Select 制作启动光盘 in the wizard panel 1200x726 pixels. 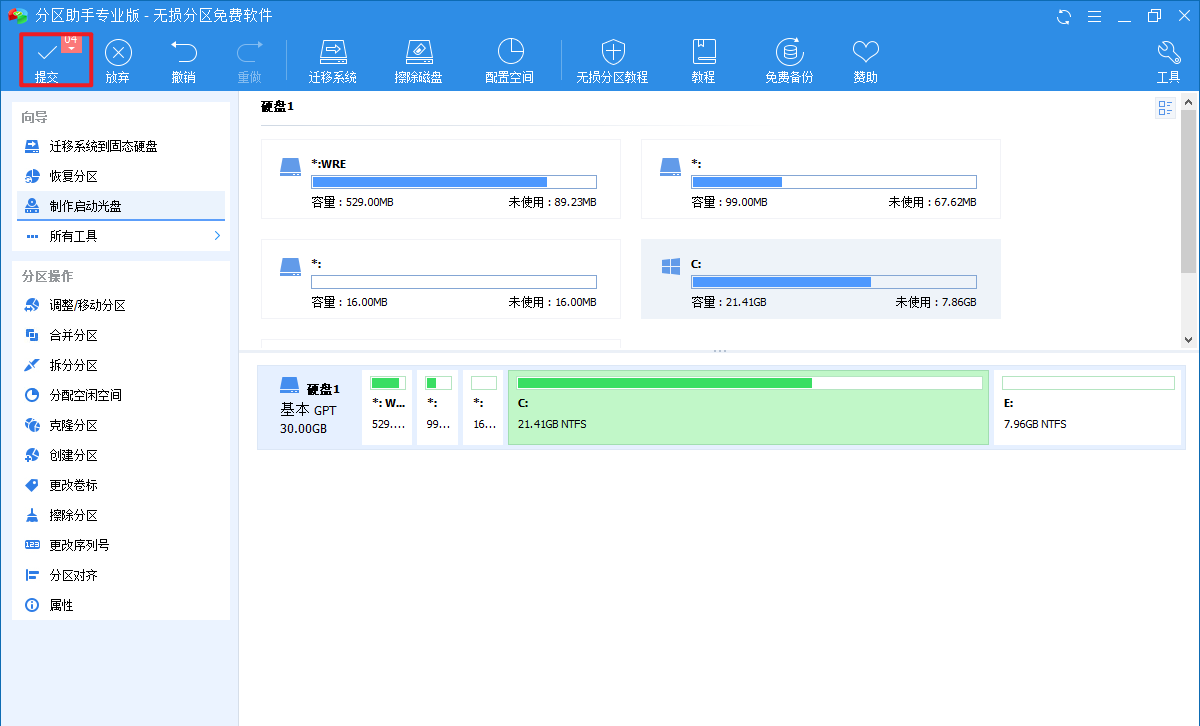point(86,206)
